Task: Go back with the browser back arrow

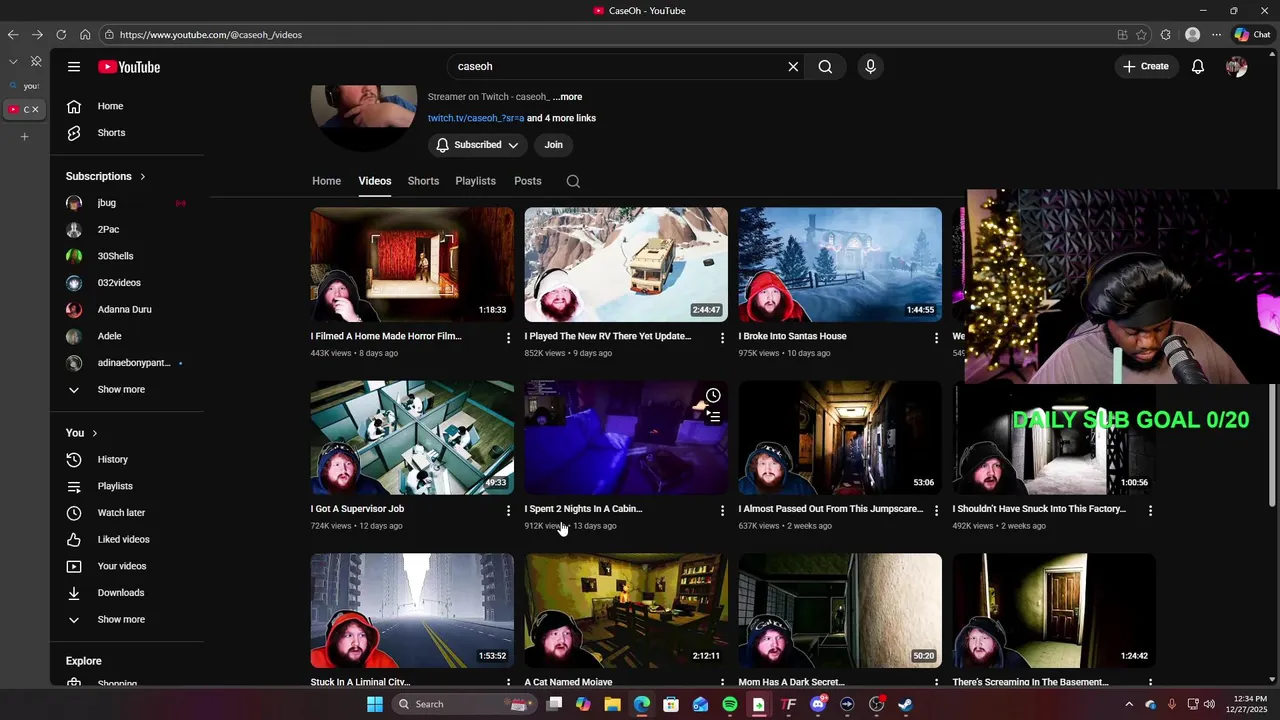Action: click(x=13, y=35)
